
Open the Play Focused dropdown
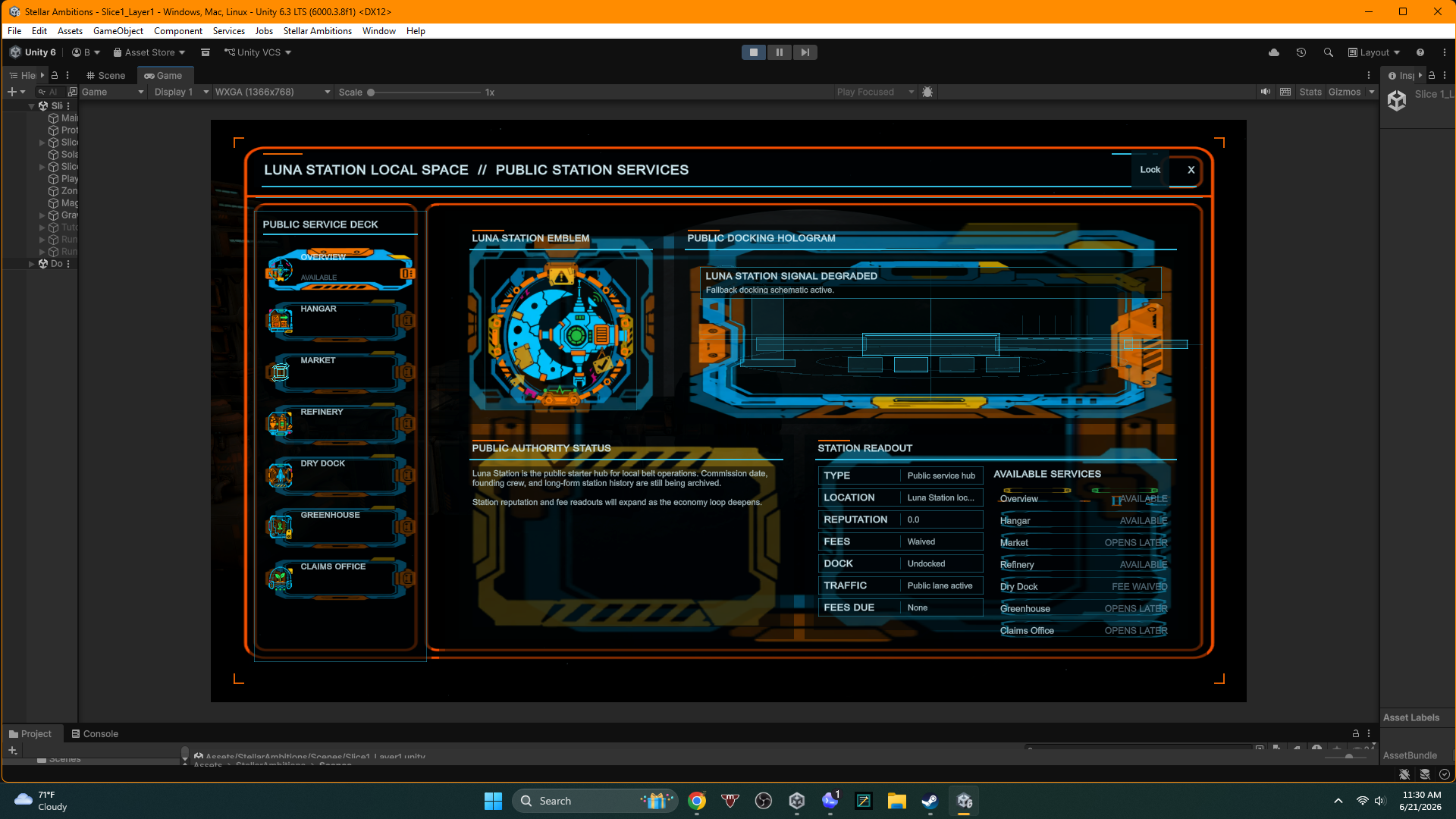click(x=876, y=92)
